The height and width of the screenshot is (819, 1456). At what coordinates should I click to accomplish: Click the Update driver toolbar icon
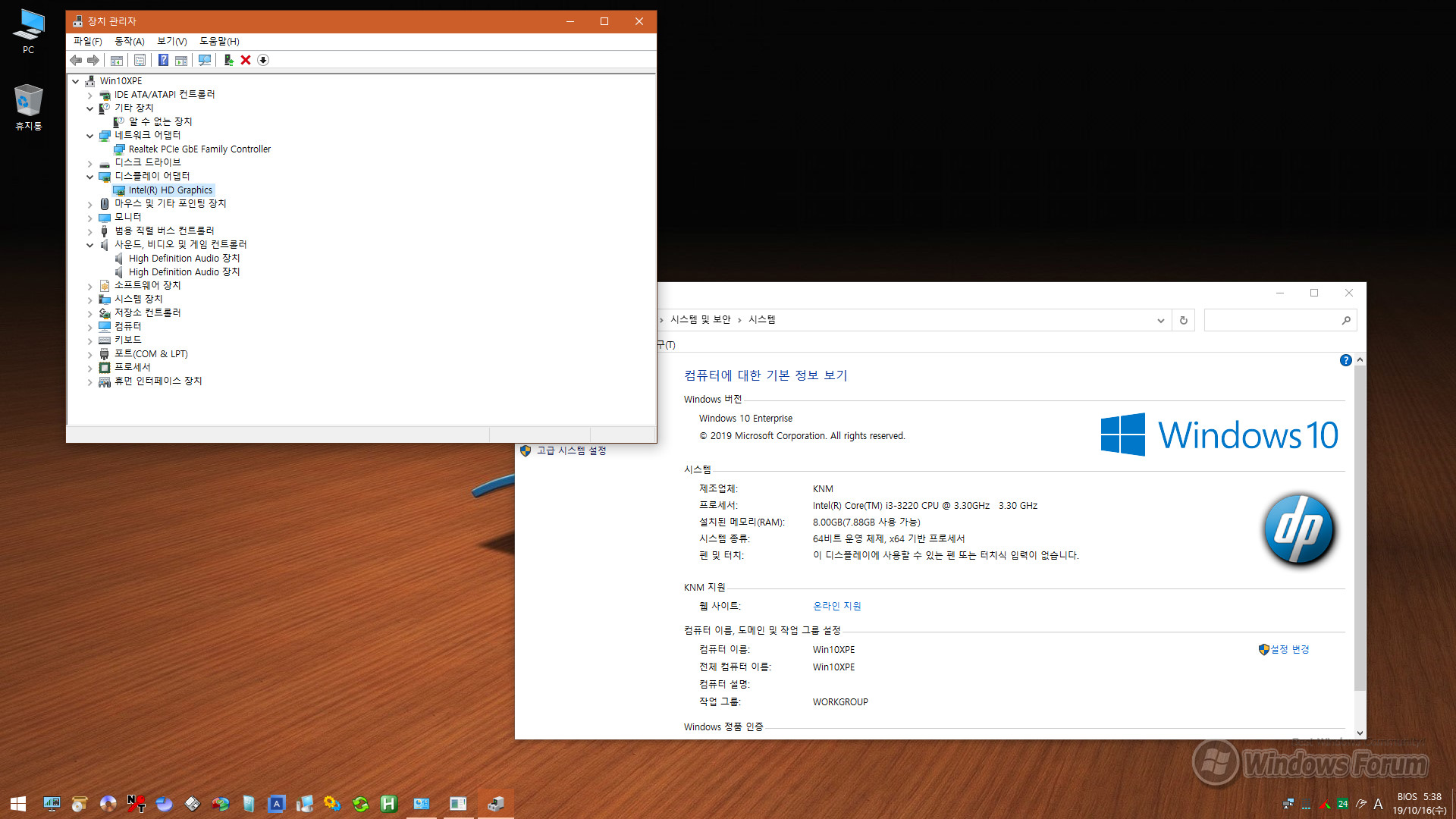228,60
